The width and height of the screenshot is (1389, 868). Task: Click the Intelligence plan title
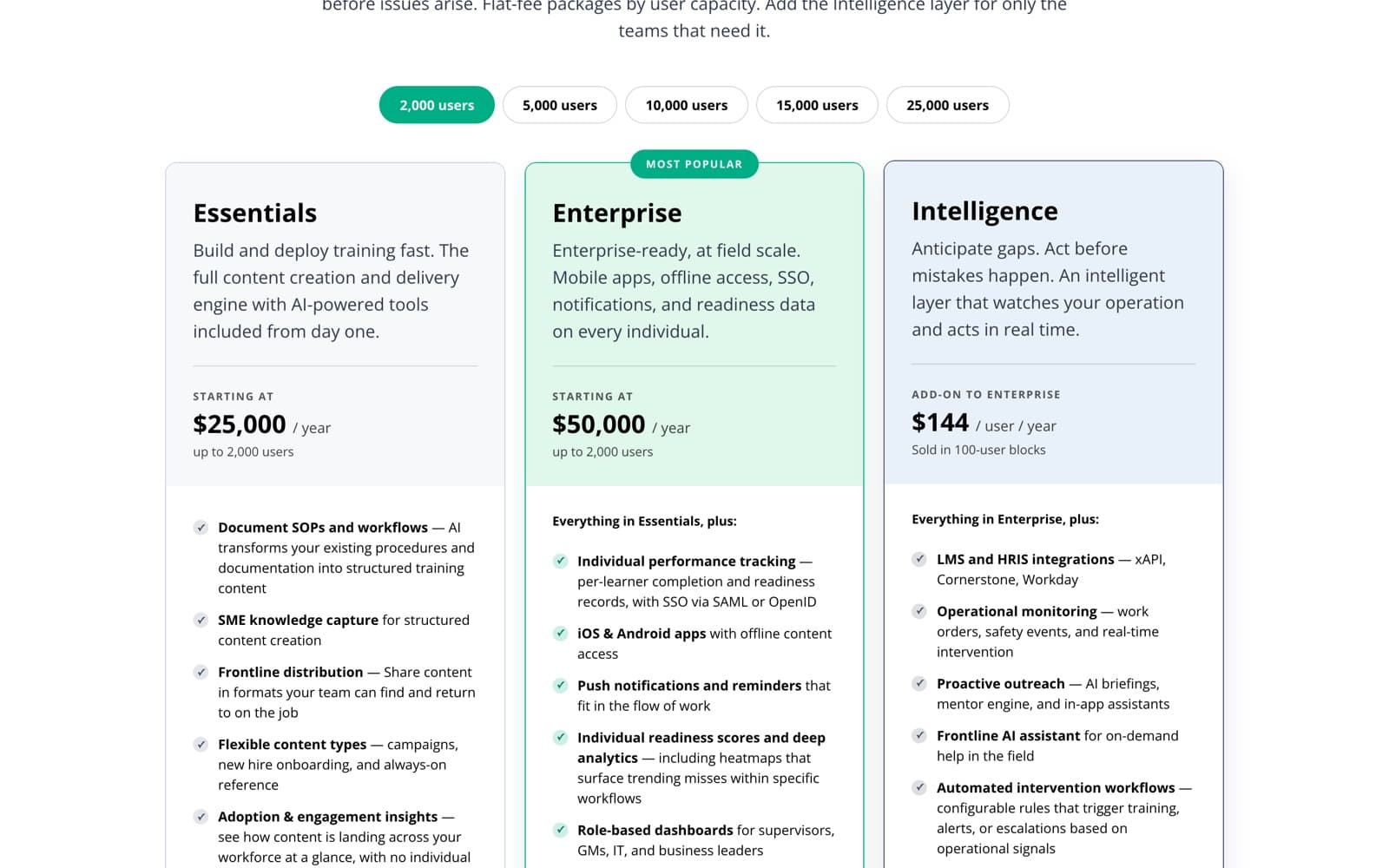click(x=984, y=212)
